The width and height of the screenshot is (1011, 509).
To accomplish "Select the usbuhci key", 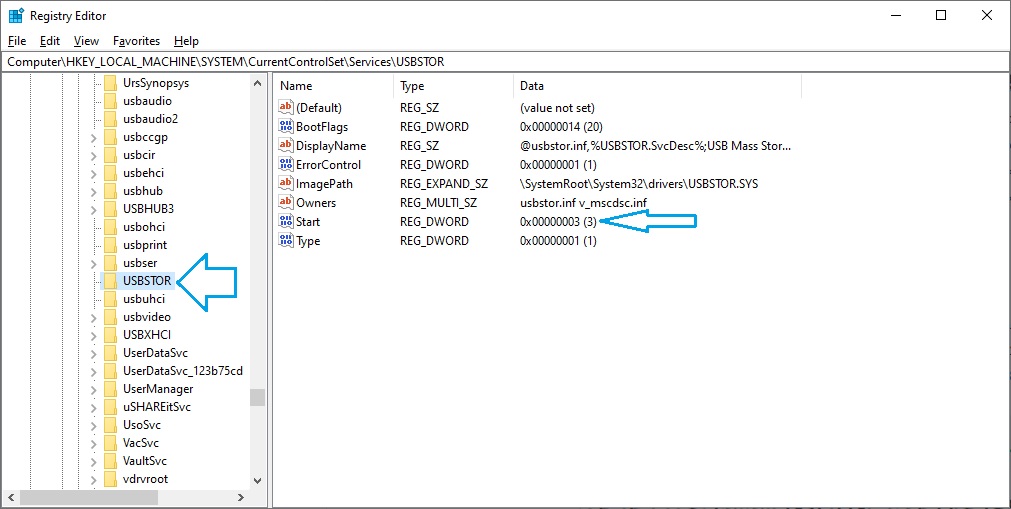I will [144, 299].
